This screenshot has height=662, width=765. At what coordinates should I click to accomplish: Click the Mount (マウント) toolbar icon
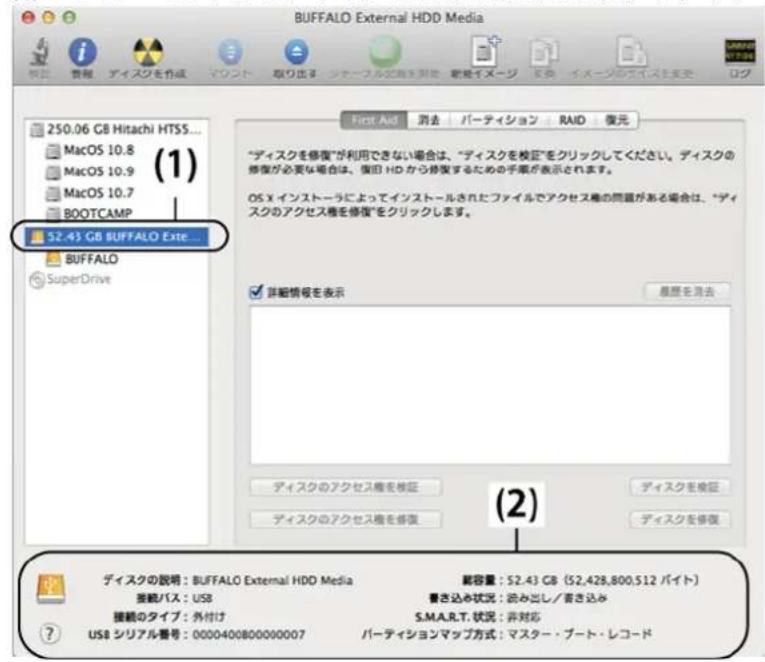coord(230,52)
